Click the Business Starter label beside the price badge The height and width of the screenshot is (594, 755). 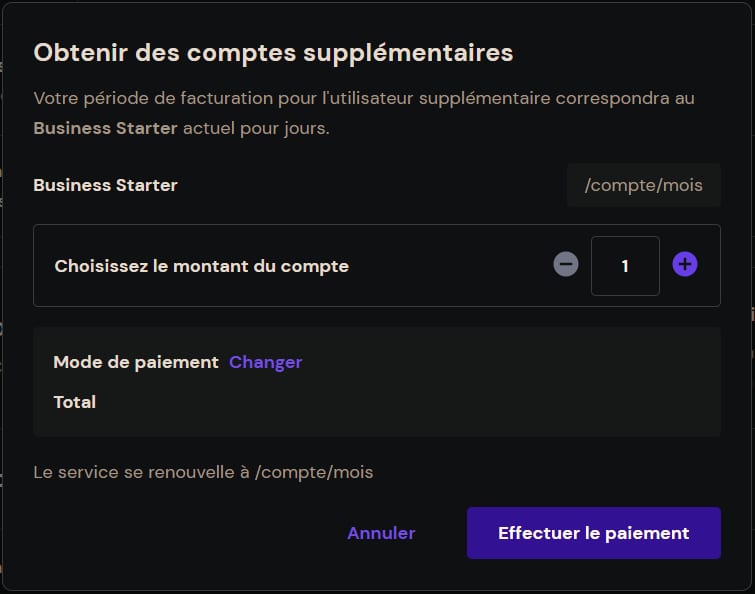[105, 185]
